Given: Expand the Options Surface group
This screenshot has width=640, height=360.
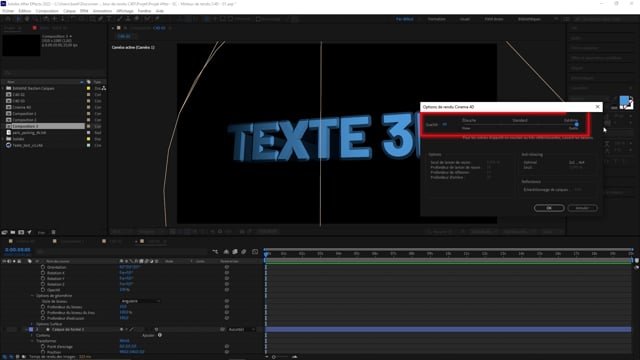Looking at the screenshot, I should click(x=32, y=324).
